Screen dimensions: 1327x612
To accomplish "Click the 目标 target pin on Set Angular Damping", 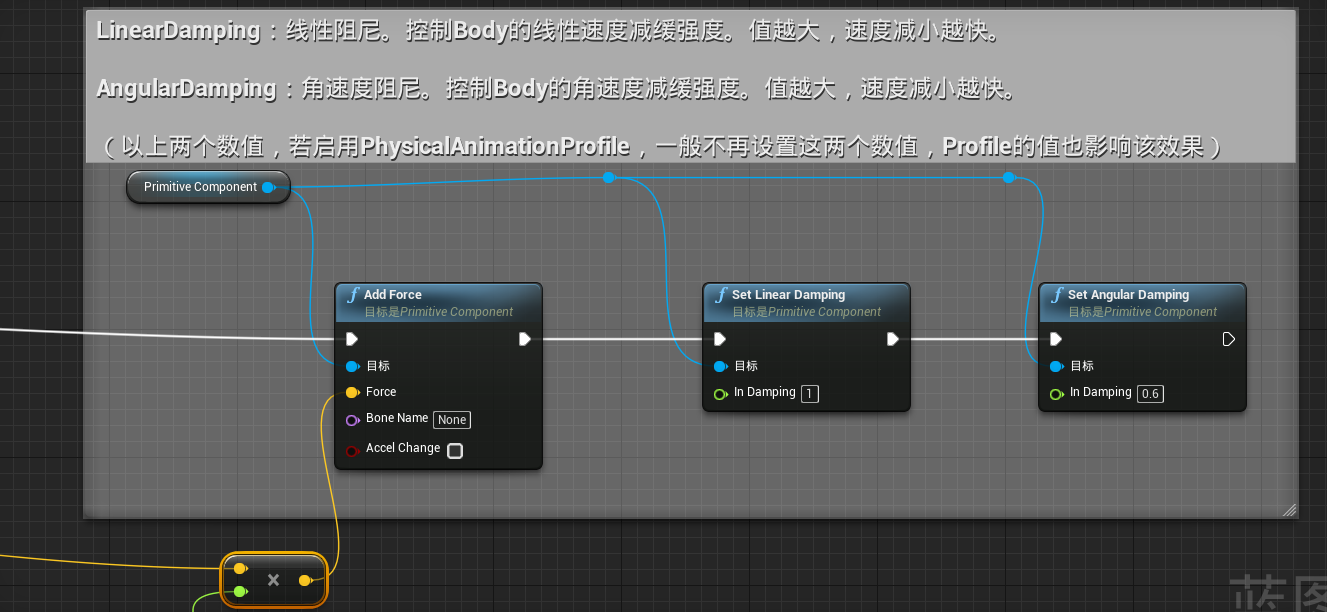I will click(1057, 366).
